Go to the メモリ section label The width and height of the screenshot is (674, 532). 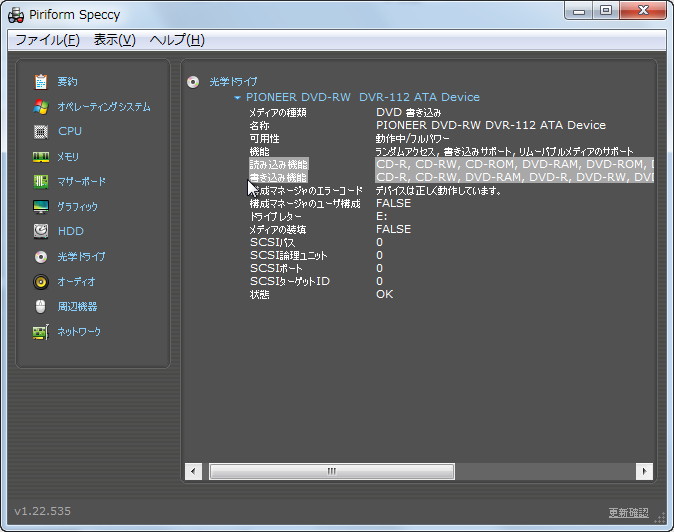(x=68, y=157)
